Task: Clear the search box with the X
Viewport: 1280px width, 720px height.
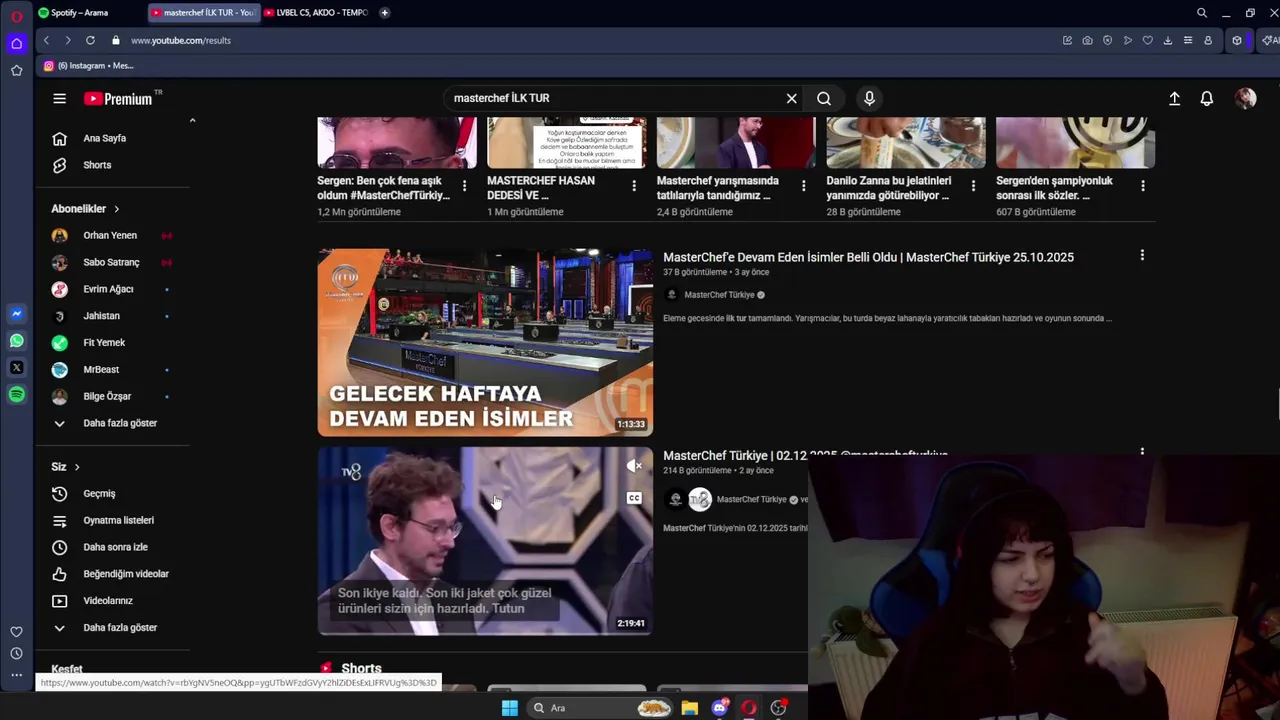Action: coord(791,98)
